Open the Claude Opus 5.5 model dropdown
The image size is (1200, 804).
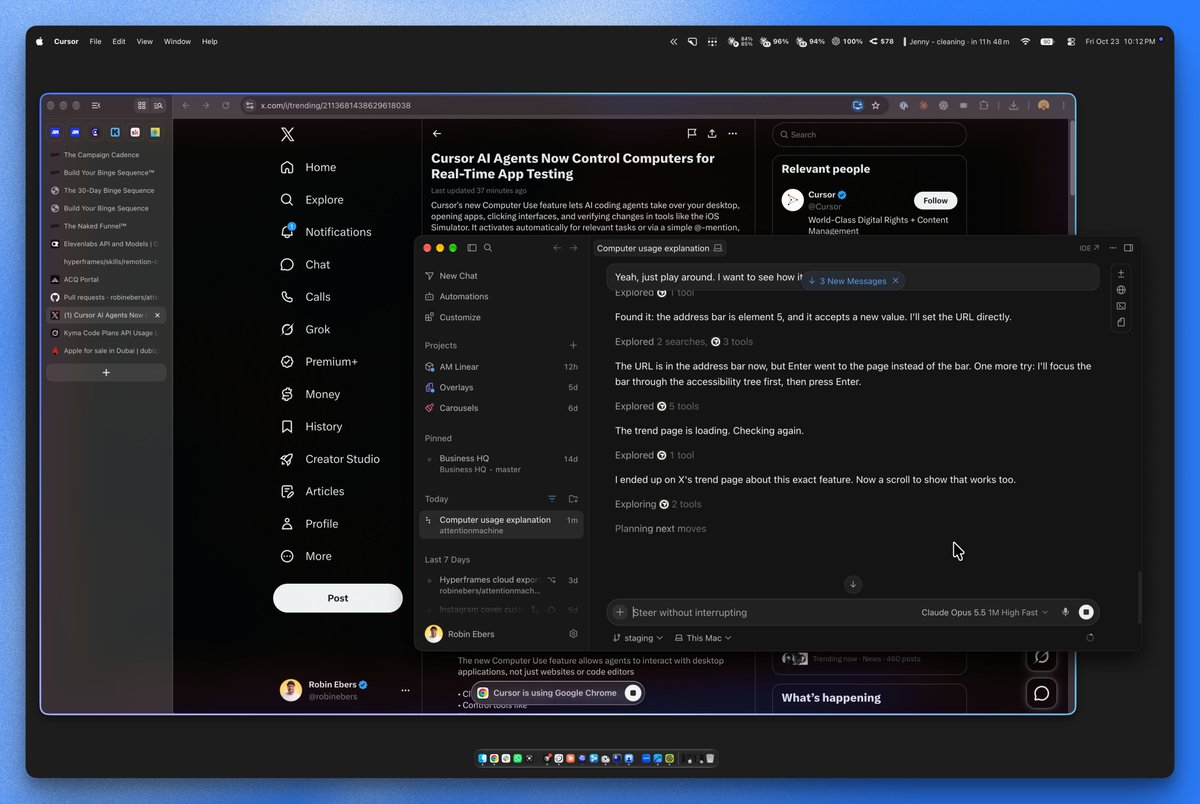pos(984,612)
